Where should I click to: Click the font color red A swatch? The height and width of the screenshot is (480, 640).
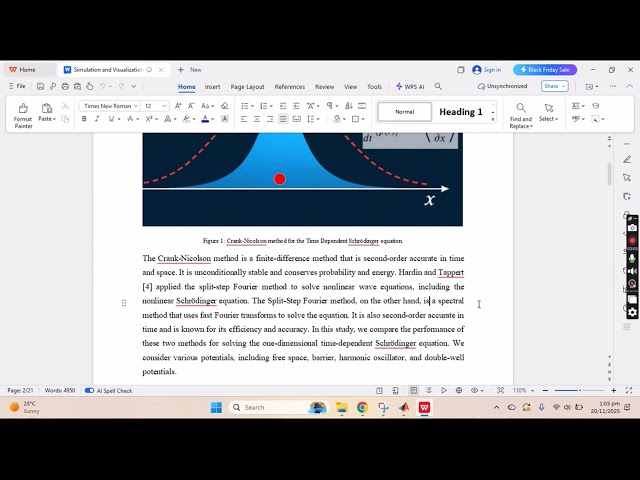(x=205, y=119)
